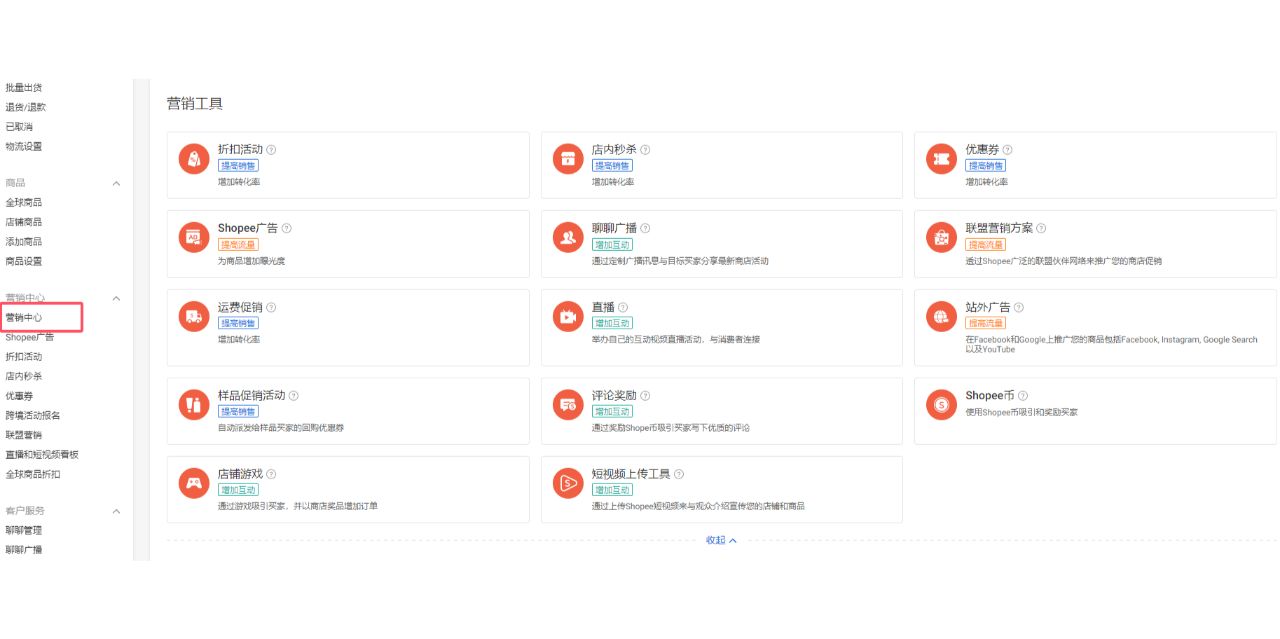This screenshot has height=639, width=1280.
Task: Click help icon next to Shopee广告 card title
Action: (x=287, y=229)
